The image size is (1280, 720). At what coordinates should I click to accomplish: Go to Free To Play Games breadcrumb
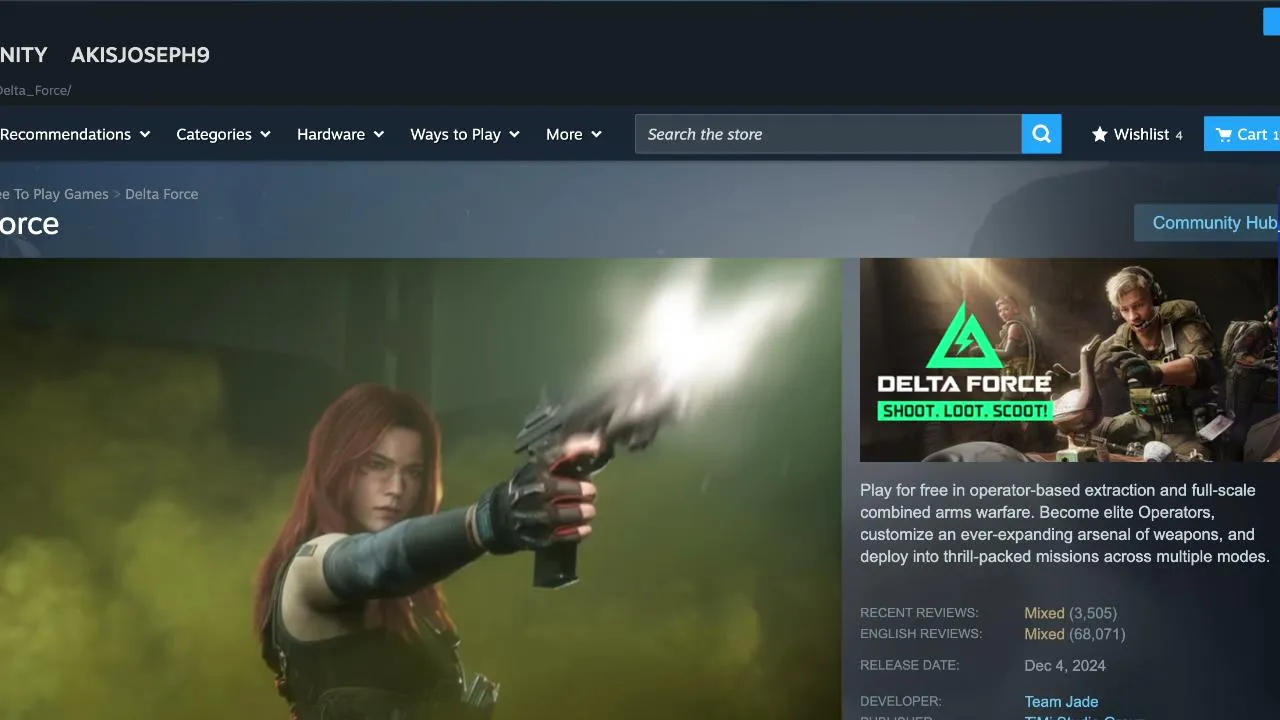54,194
